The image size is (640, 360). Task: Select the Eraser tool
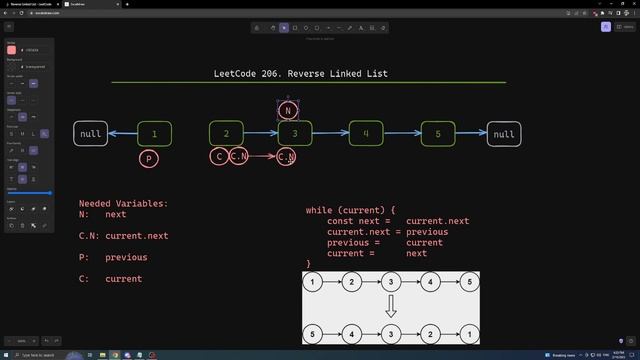click(383, 28)
